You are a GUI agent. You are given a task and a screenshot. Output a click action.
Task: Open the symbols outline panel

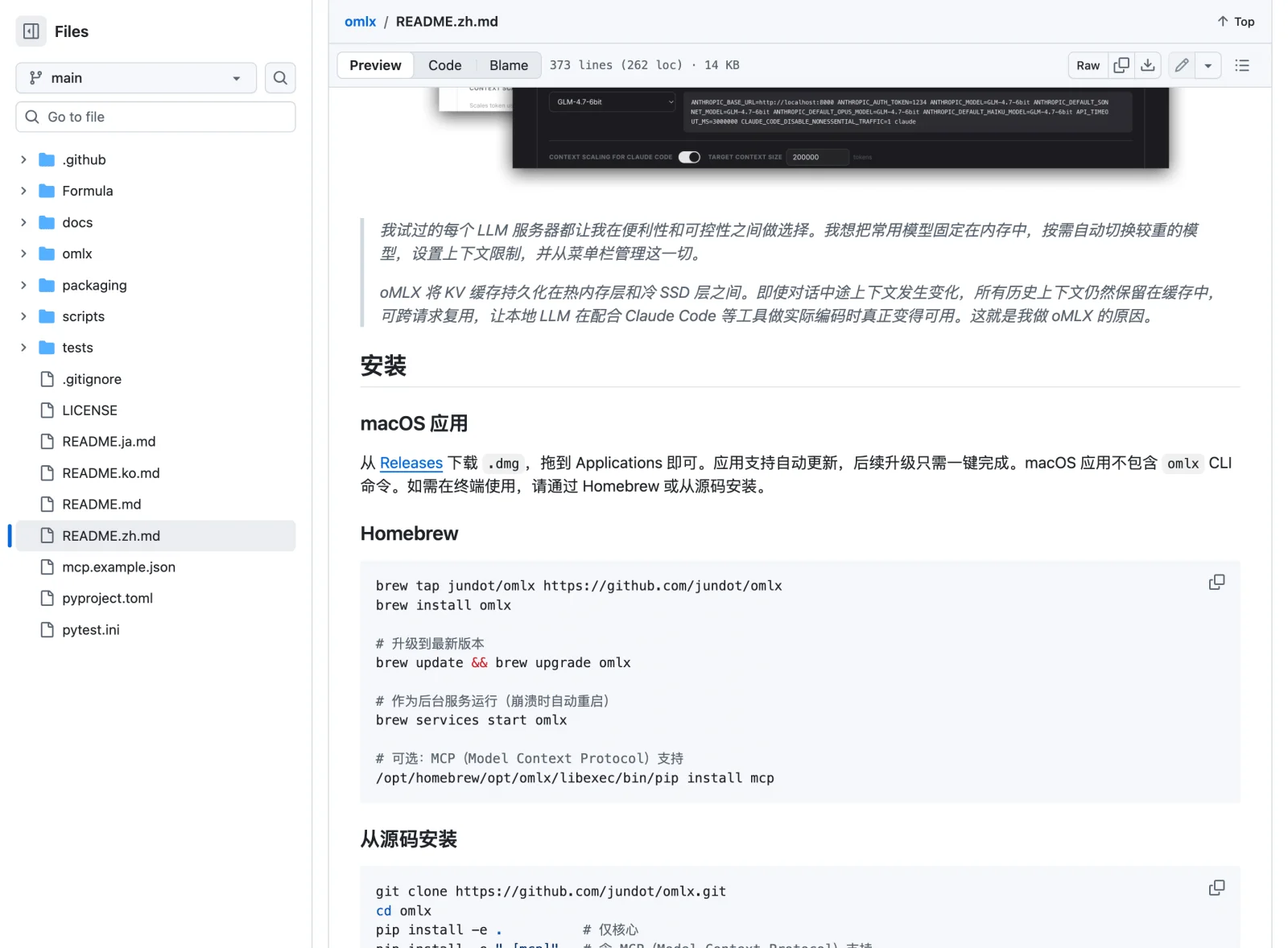pos(1242,65)
